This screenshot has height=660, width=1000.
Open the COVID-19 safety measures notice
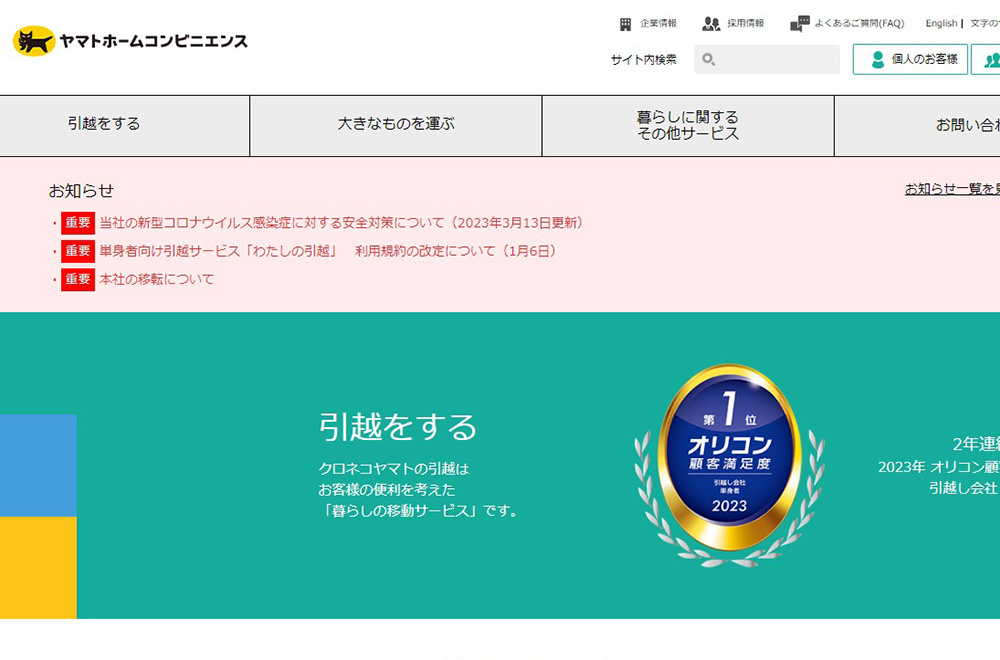(342, 223)
